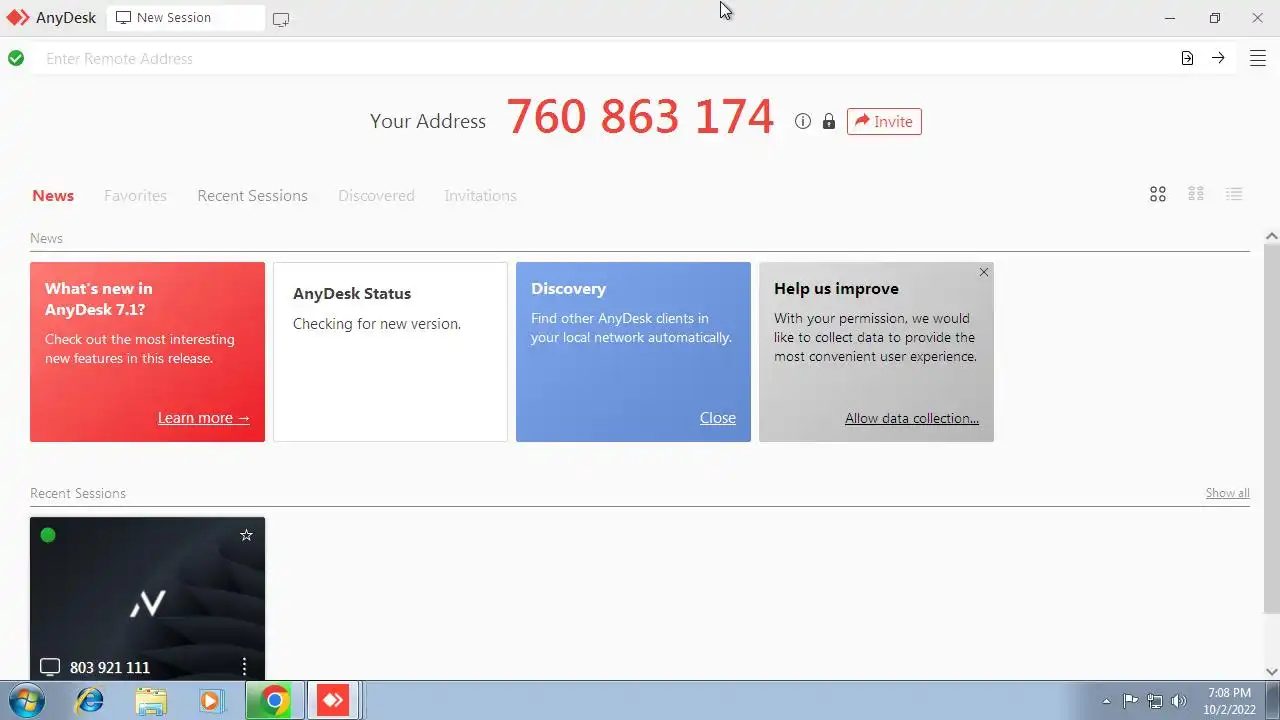This screenshot has height=720, width=1280.
Task: Click the lock icon beside address
Action: pos(829,121)
